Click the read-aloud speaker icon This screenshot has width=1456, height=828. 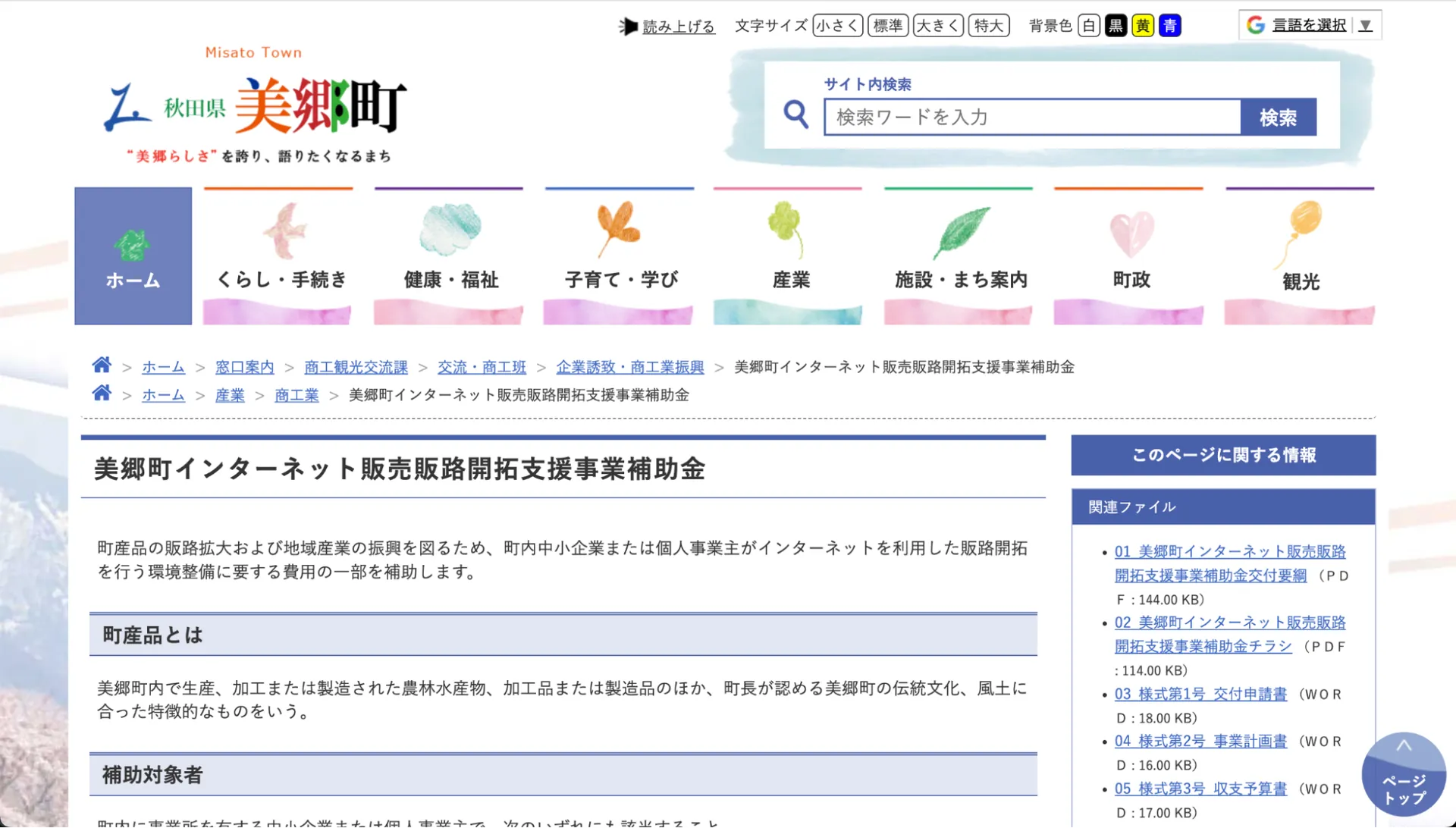click(x=628, y=27)
